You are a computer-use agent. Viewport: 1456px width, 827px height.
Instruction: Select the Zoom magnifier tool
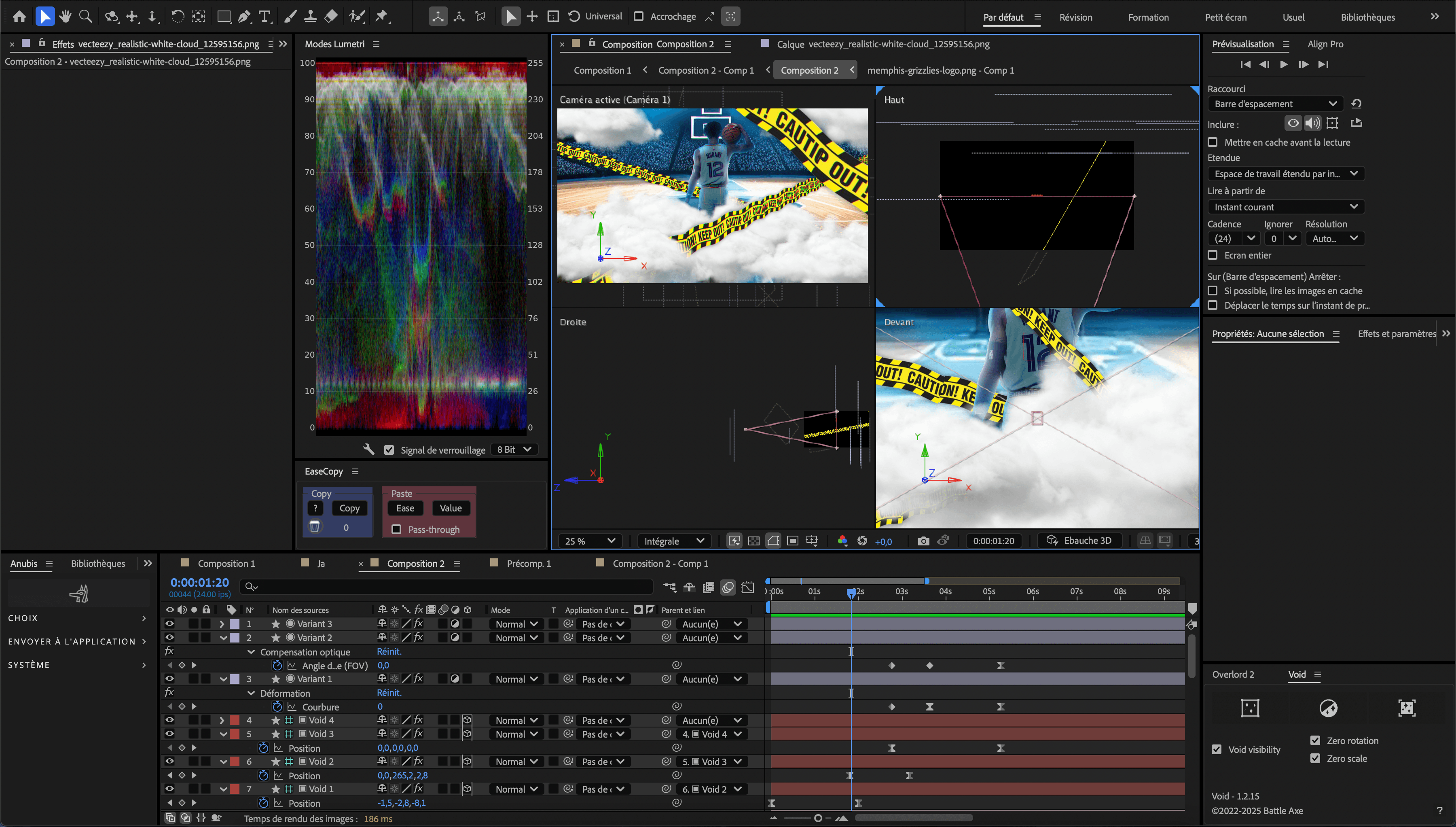pos(86,17)
